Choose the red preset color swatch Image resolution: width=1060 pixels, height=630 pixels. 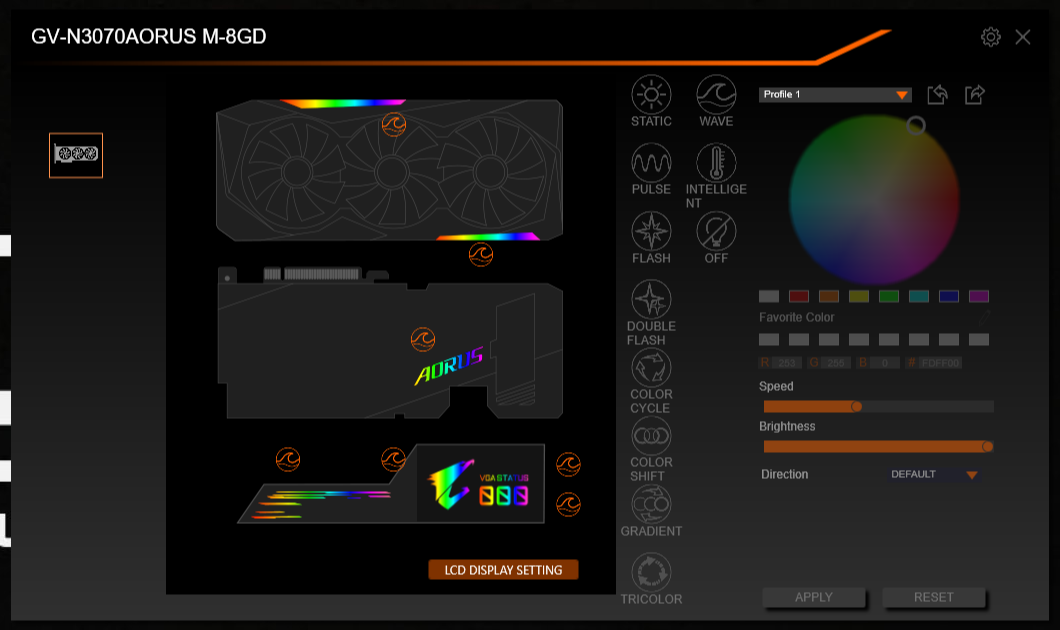click(x=799, y=296)
